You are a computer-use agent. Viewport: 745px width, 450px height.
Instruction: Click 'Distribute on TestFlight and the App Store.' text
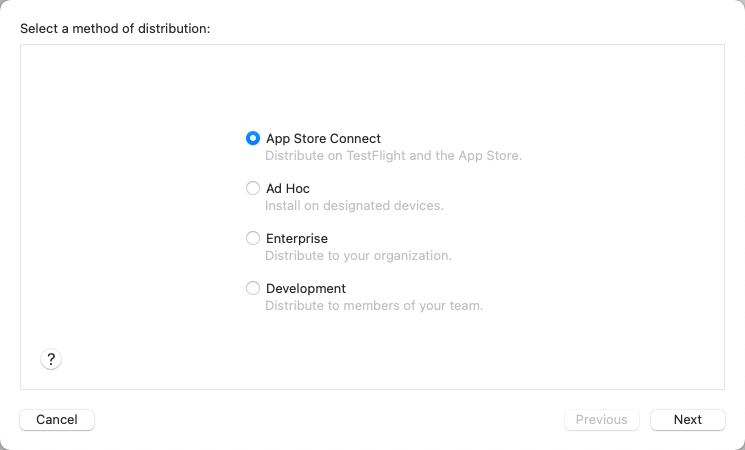[x=393, y=156]
